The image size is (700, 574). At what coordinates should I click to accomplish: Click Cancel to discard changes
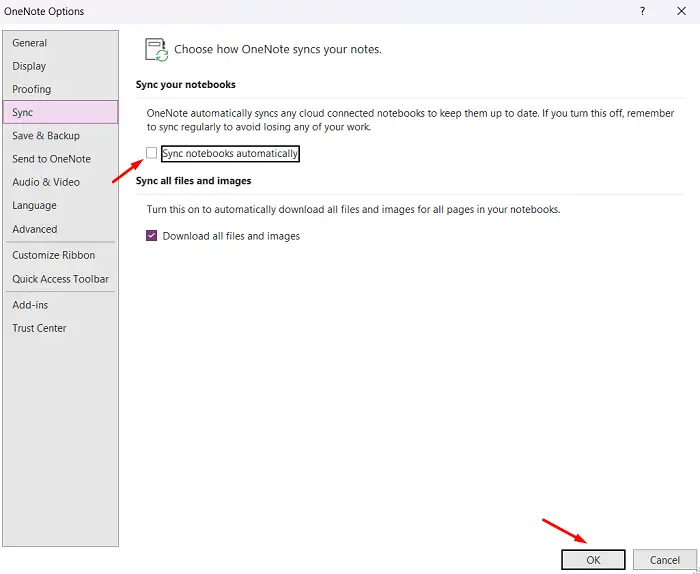pyautogui.click(x=664, y=560)
